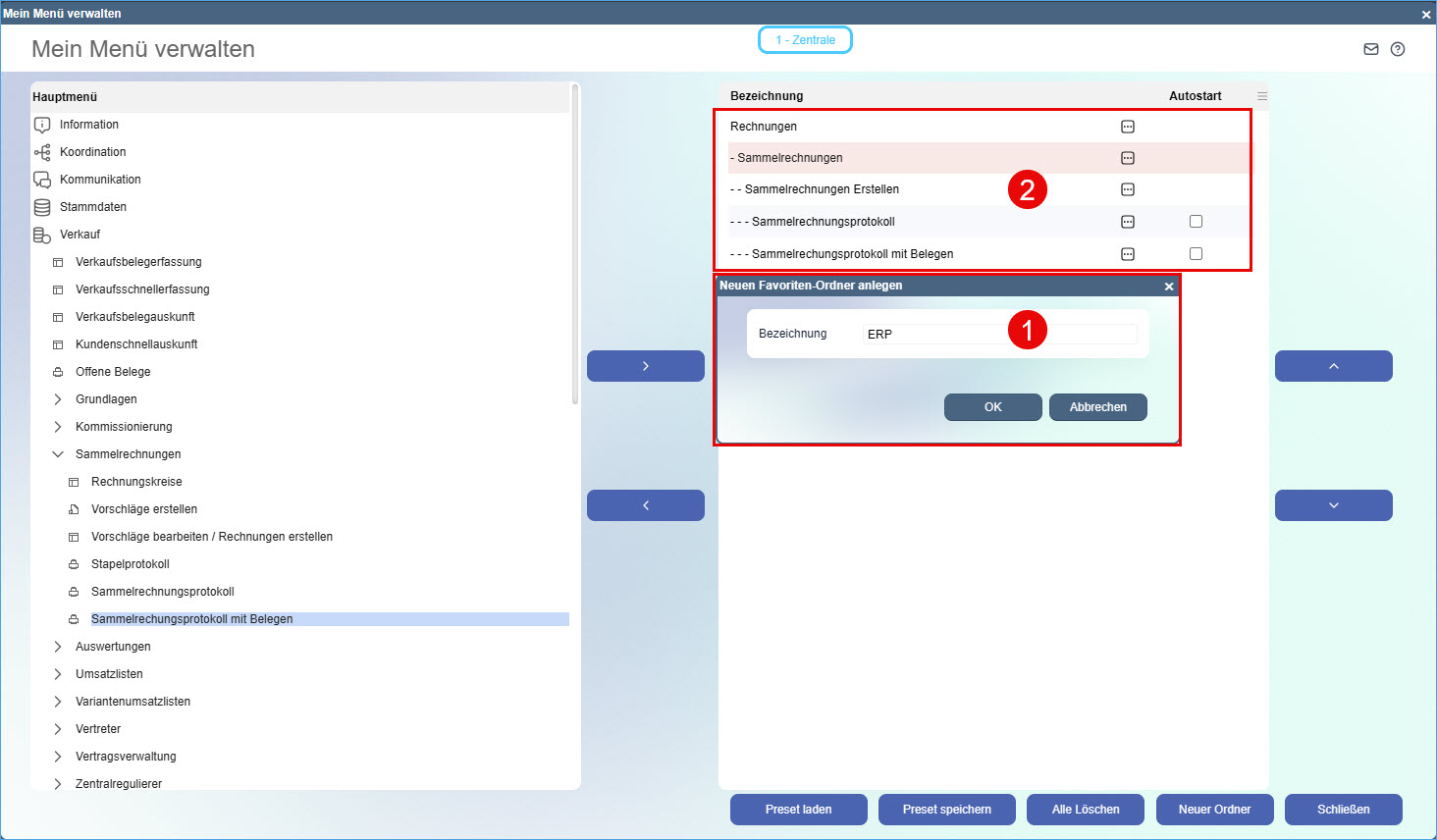Move favorite down with down-arrow button

[x=1334, y=505]
